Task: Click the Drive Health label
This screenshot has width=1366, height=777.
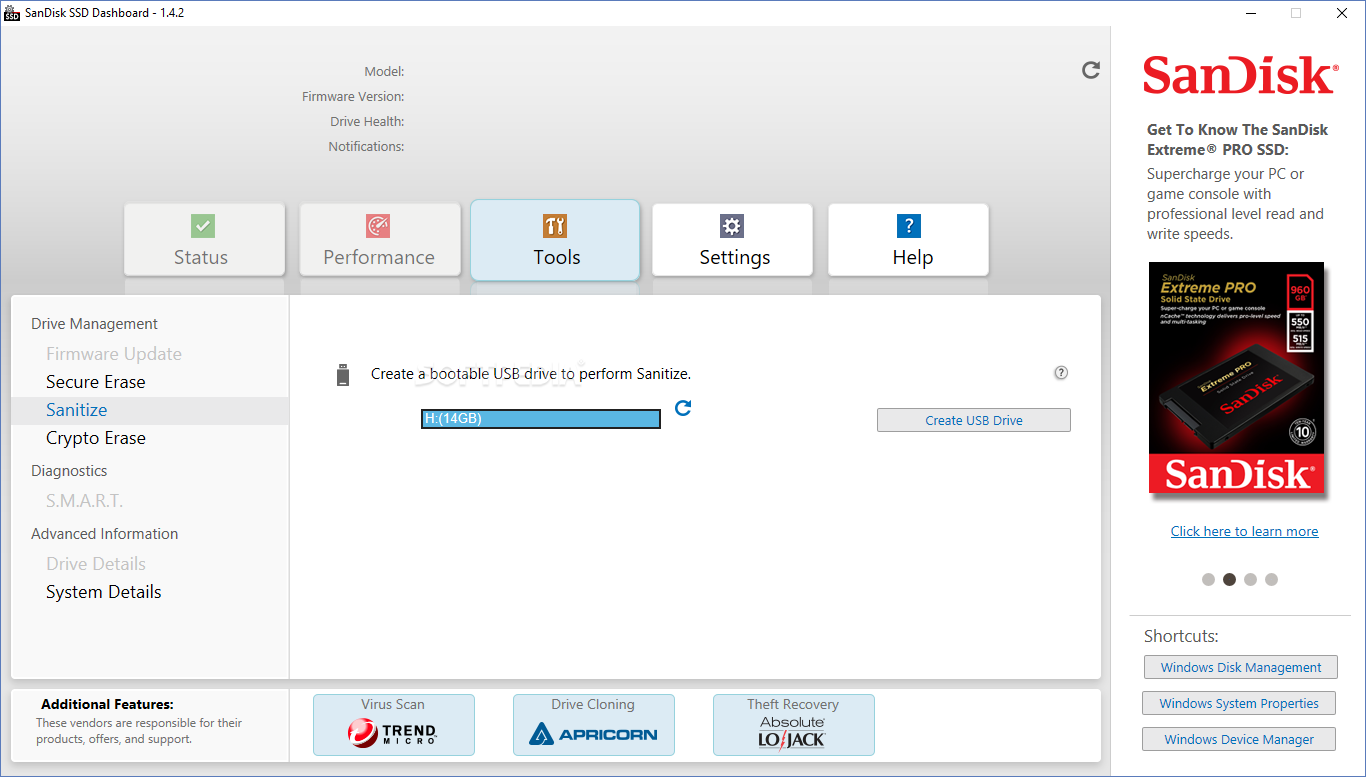Action: click(x=367, y=122)
